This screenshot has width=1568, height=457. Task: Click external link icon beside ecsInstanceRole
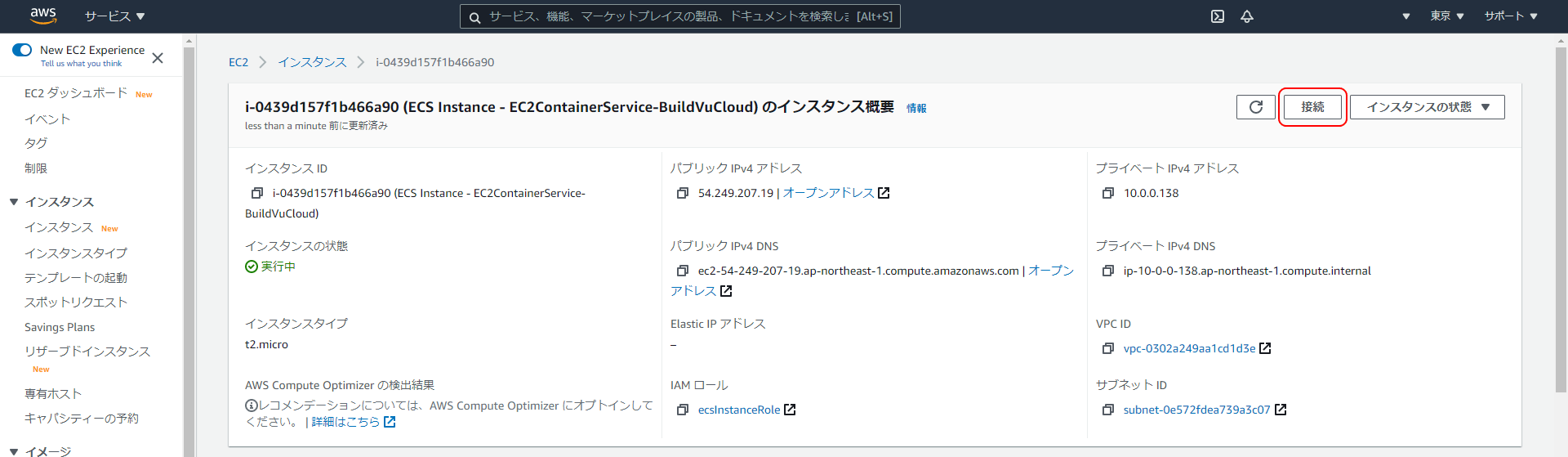[790, 410]
